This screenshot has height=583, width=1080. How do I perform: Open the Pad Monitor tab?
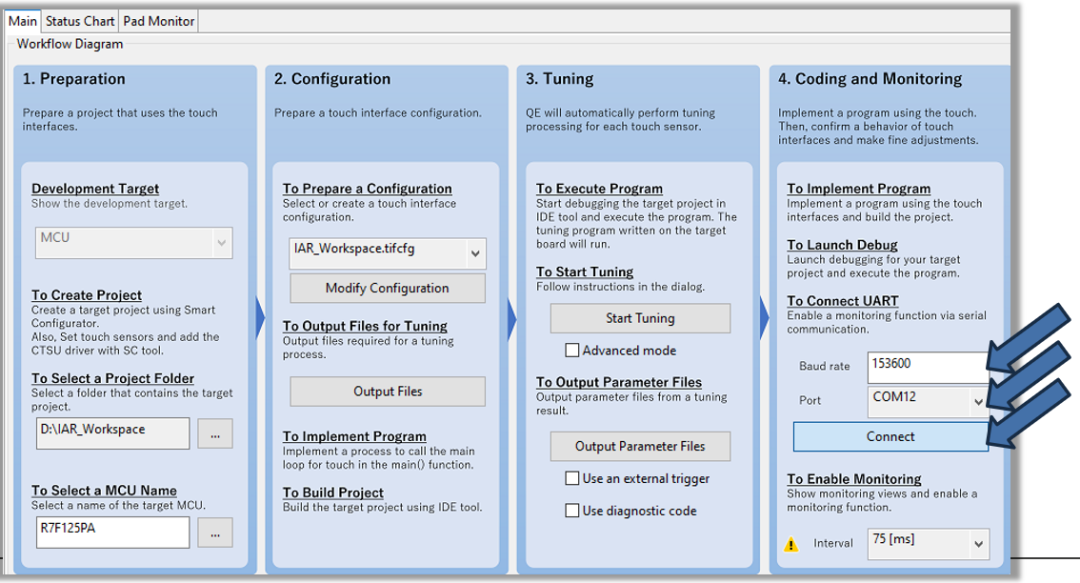158,21
